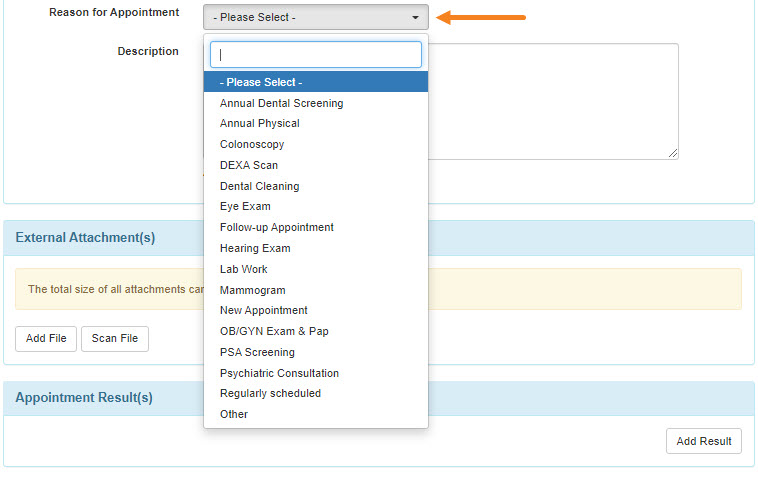758x480 pixels.
Task: Select Psychiatric Consultation option
Action: (279, 373)
